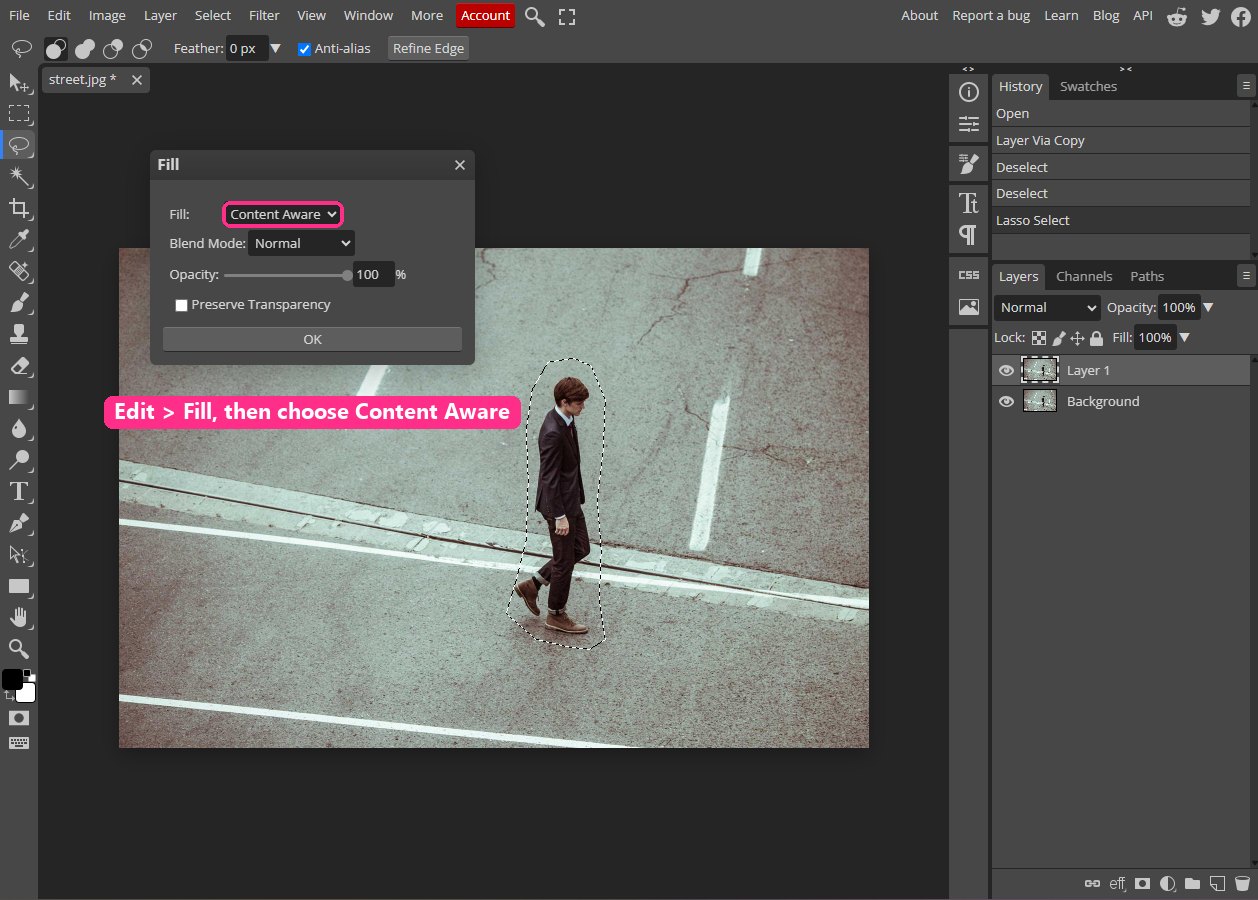Select the Brush tool
The image size is (1258, 900).
[19, 302]
